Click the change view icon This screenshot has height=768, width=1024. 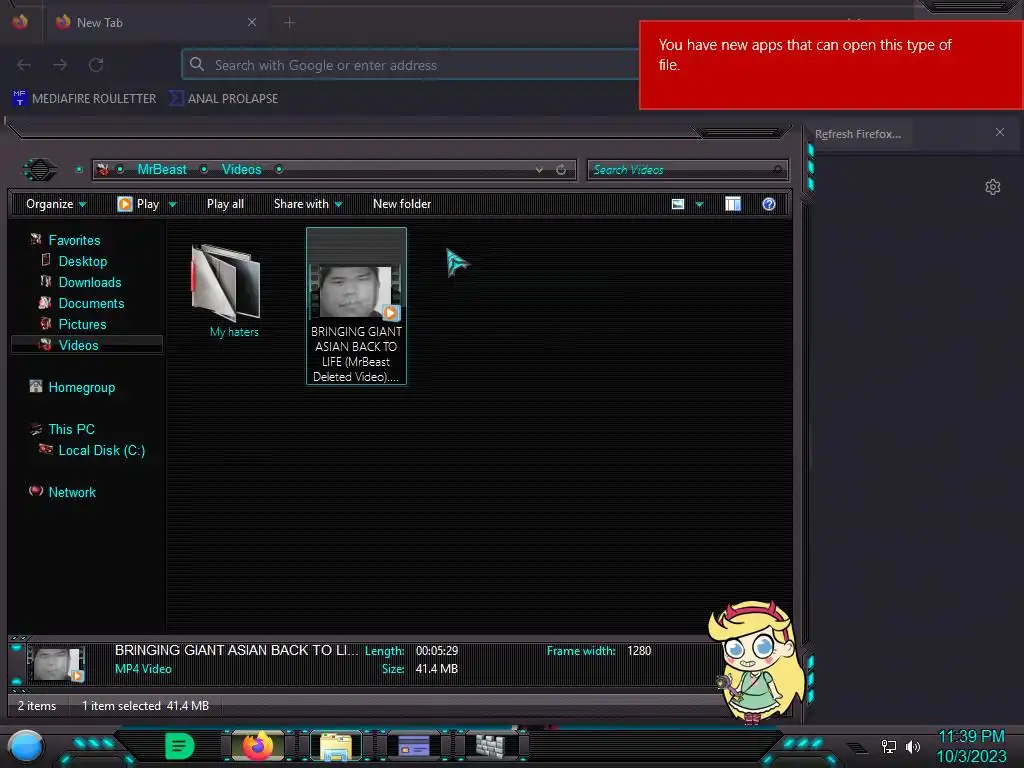[678, 204]
